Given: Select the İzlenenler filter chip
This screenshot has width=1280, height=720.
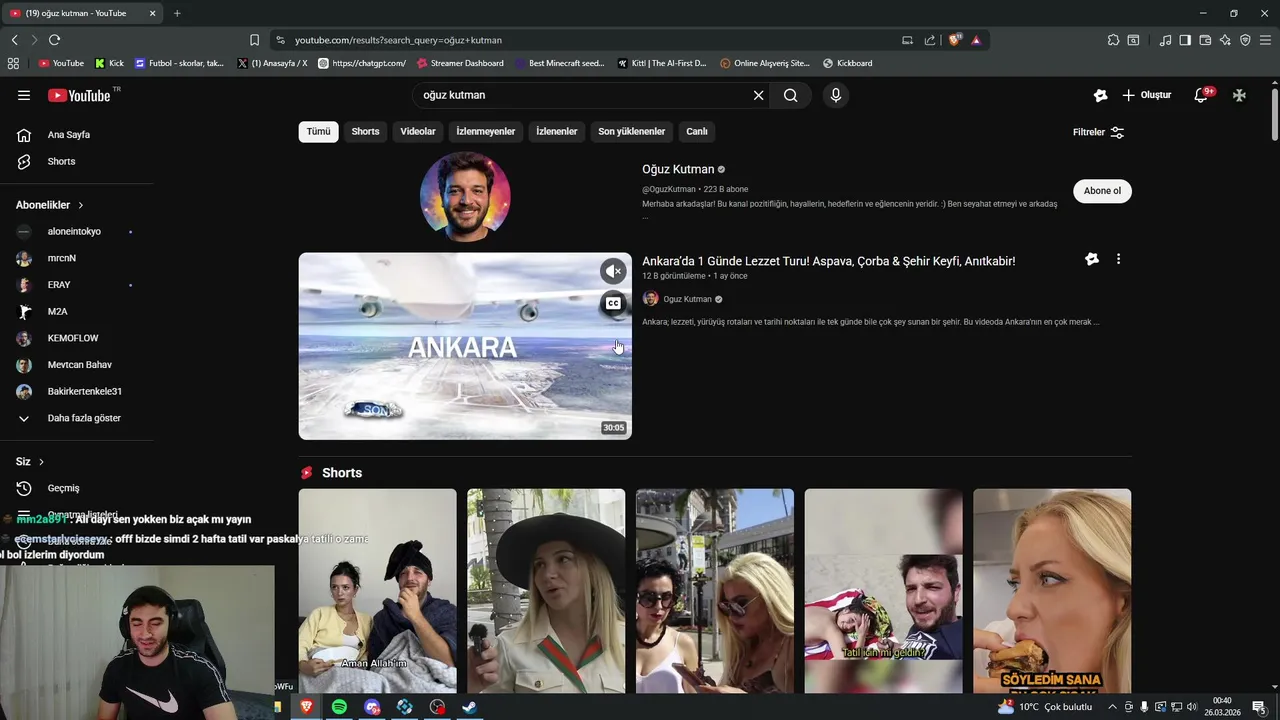Looking at the screenshot, I should [x=557, y=131].
